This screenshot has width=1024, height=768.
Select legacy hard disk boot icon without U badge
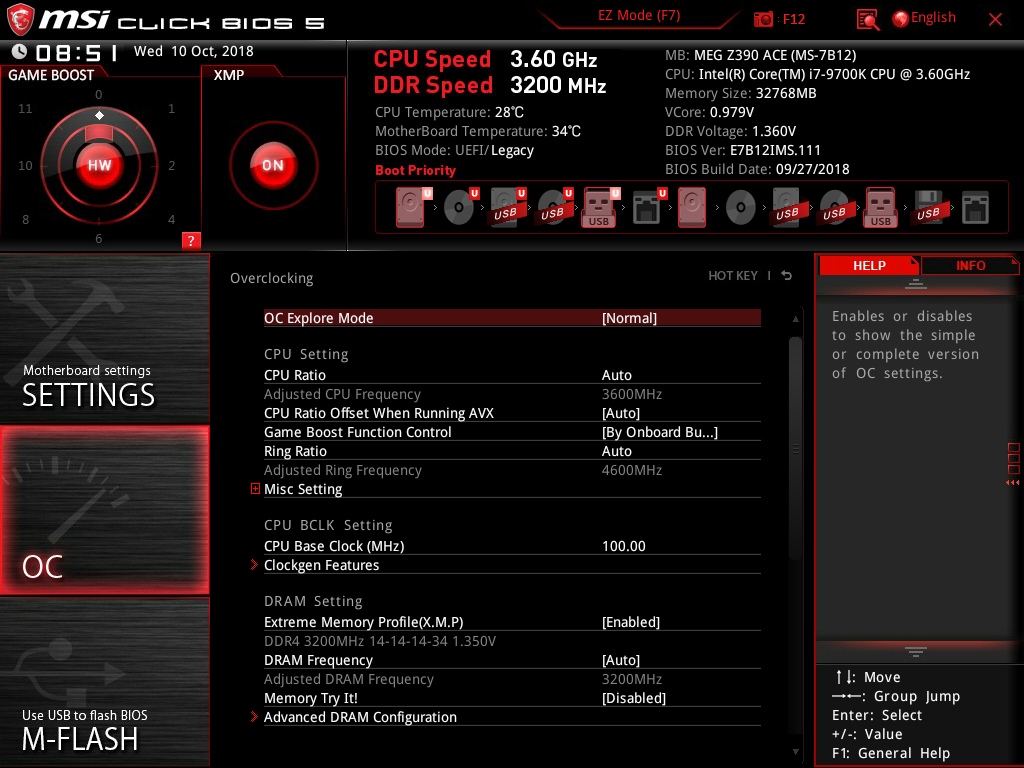(692, 207)
